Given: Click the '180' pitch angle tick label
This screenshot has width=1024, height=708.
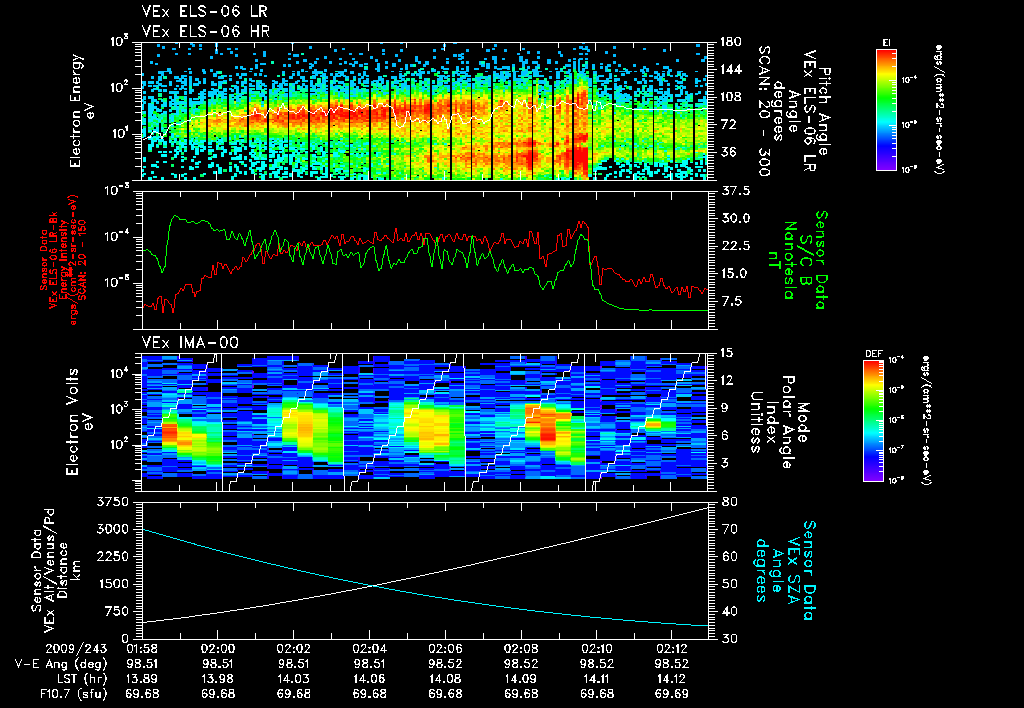Looking at the screenshot, I should pyautogui.click(x=730, y=42).
